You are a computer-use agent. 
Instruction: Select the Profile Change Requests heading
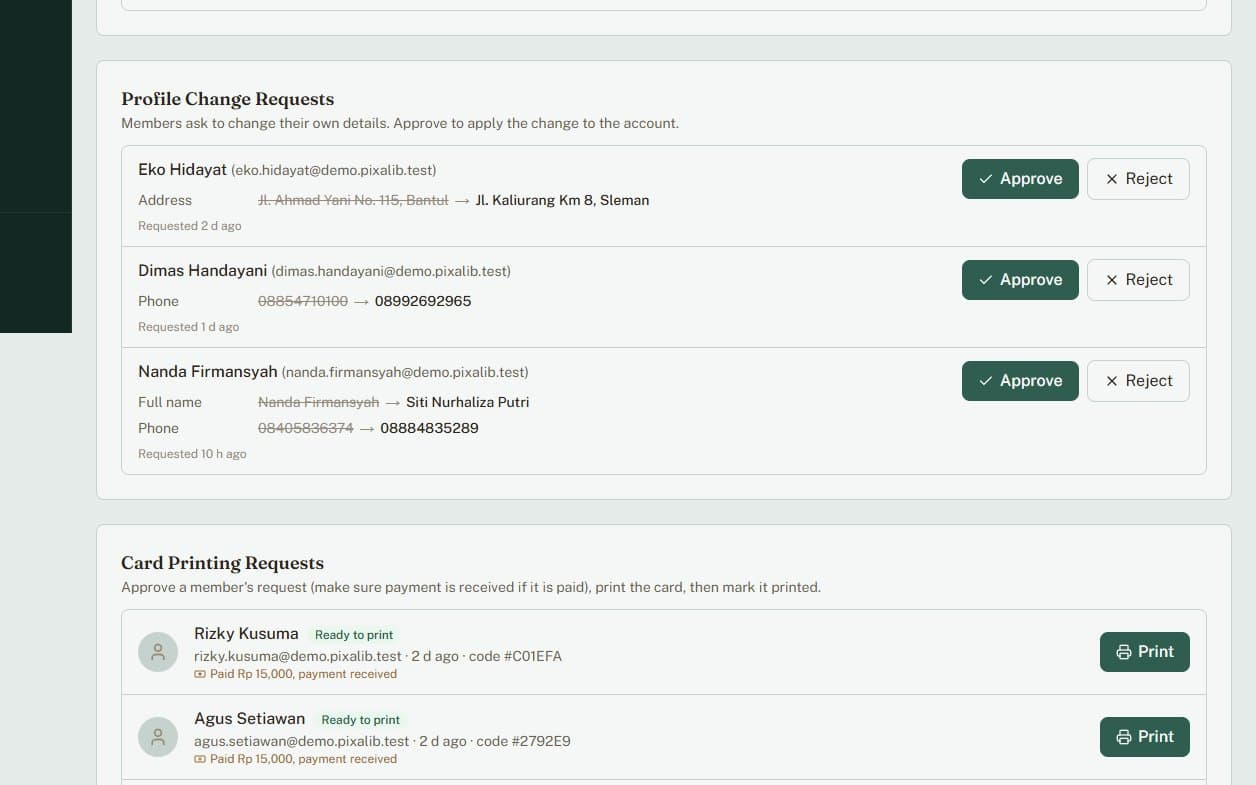[228, 99]
